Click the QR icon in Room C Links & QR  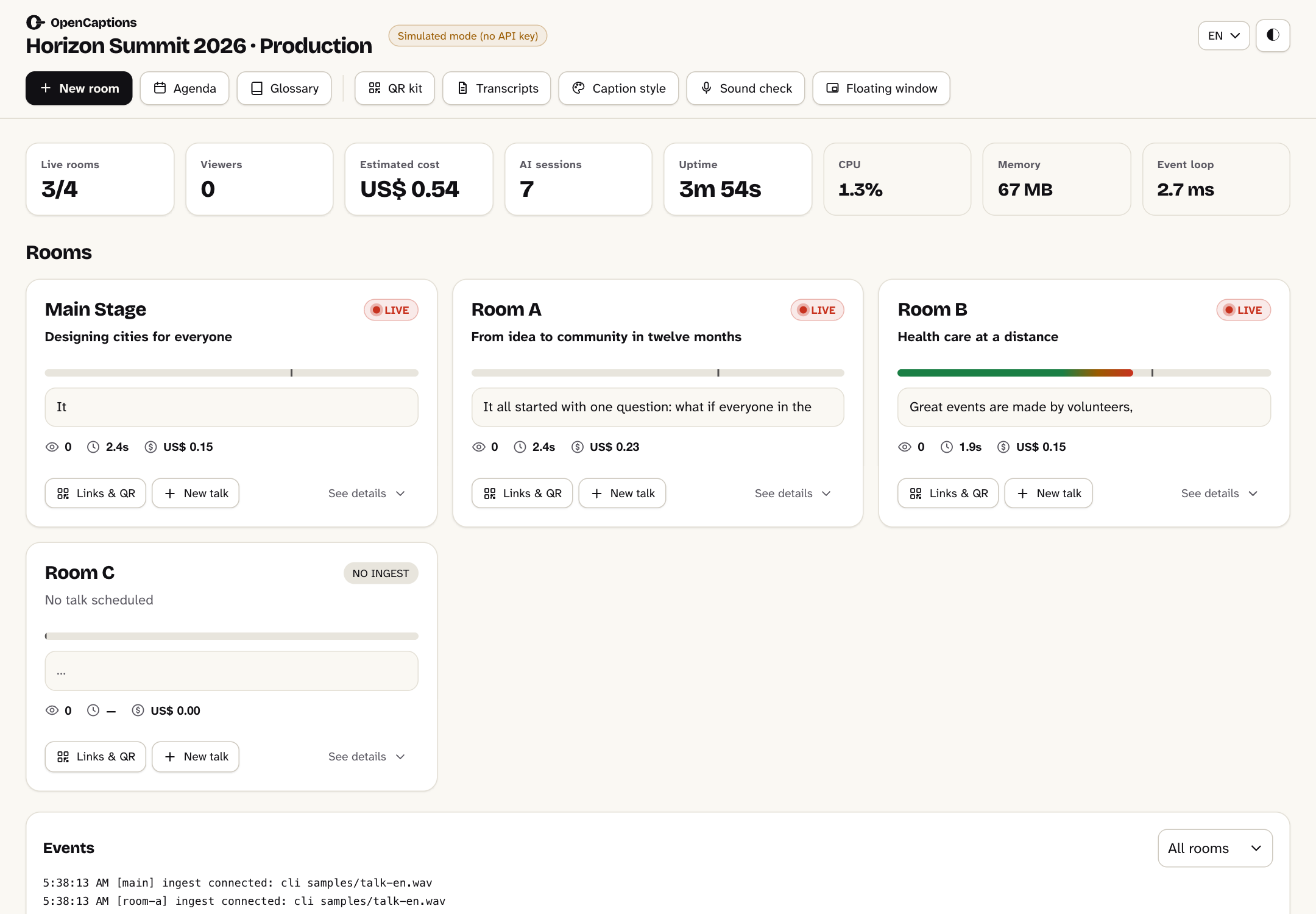63,756
